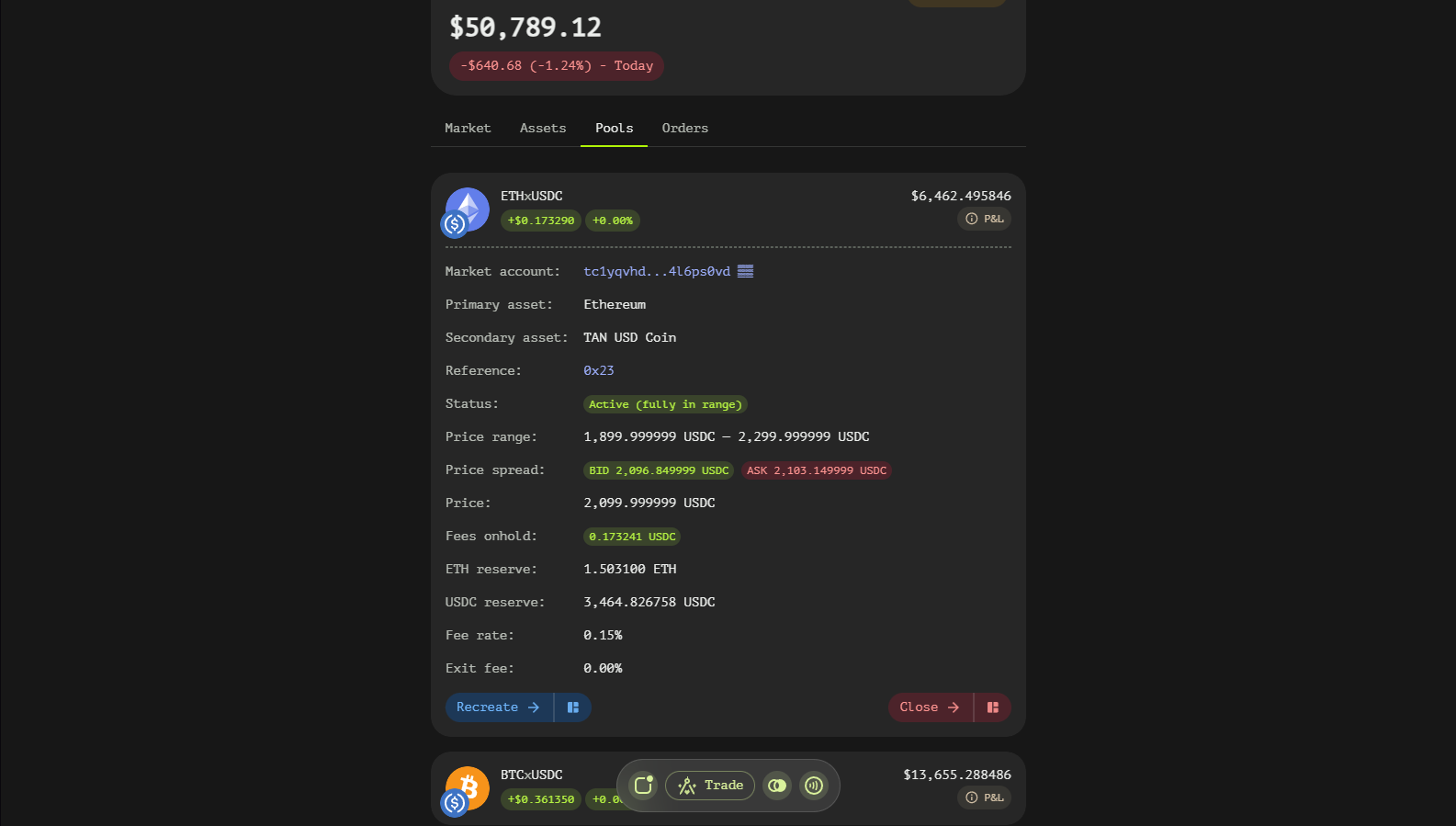Click the square notification icon in floating bar
Image resolution: width=1456 pixels, height=826 pixels.
643,786
